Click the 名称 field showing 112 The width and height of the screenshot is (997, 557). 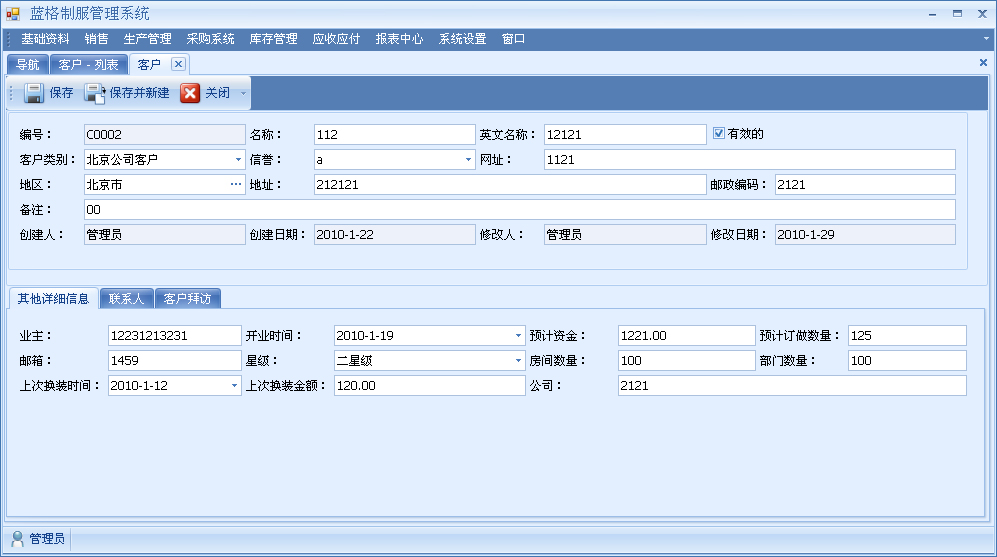395,134
